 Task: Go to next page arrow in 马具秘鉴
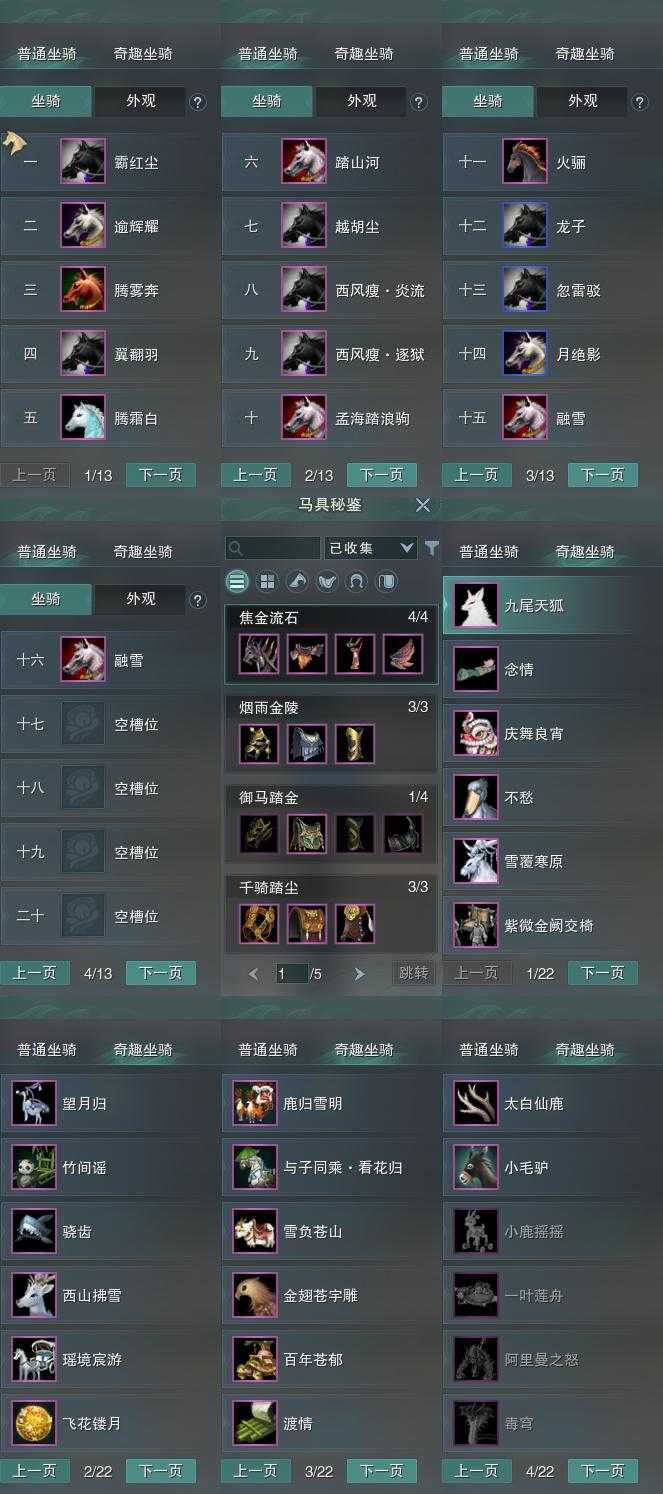359,973
